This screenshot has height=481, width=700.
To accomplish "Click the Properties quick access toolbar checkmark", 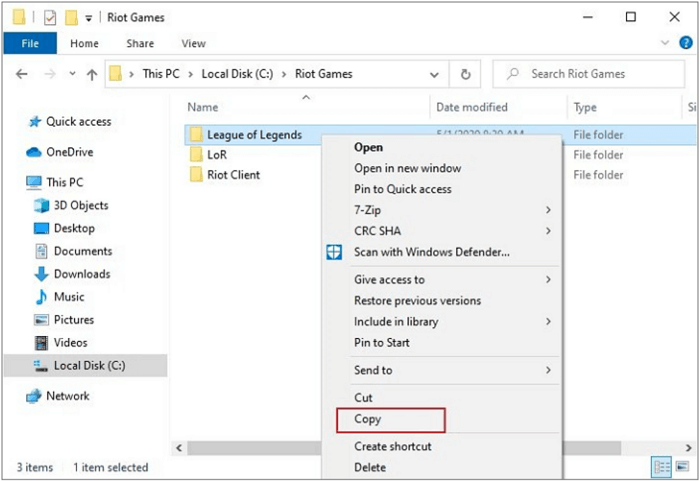I will click(48, 17).
